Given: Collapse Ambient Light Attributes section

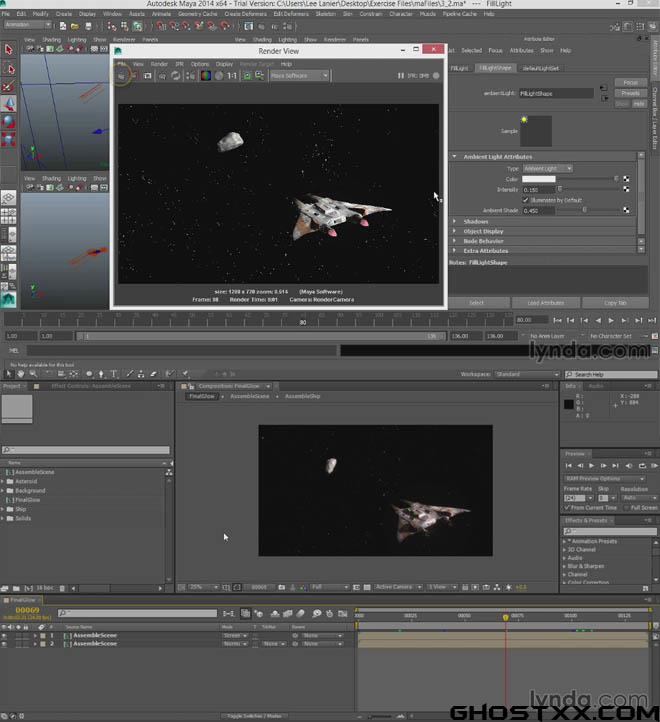Looking at the screenshot, I should click(455, 157).
